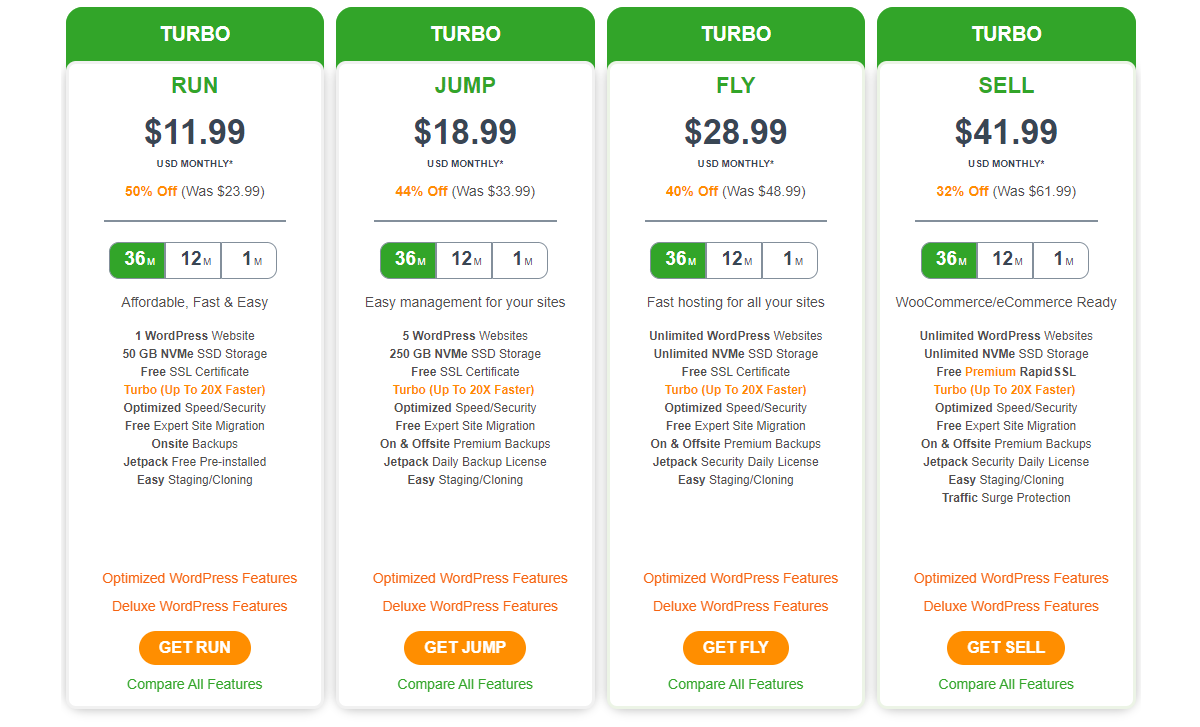Order the Fly plan via GET FLY
The image size is (1200, 727).
[x=736, y=647]
